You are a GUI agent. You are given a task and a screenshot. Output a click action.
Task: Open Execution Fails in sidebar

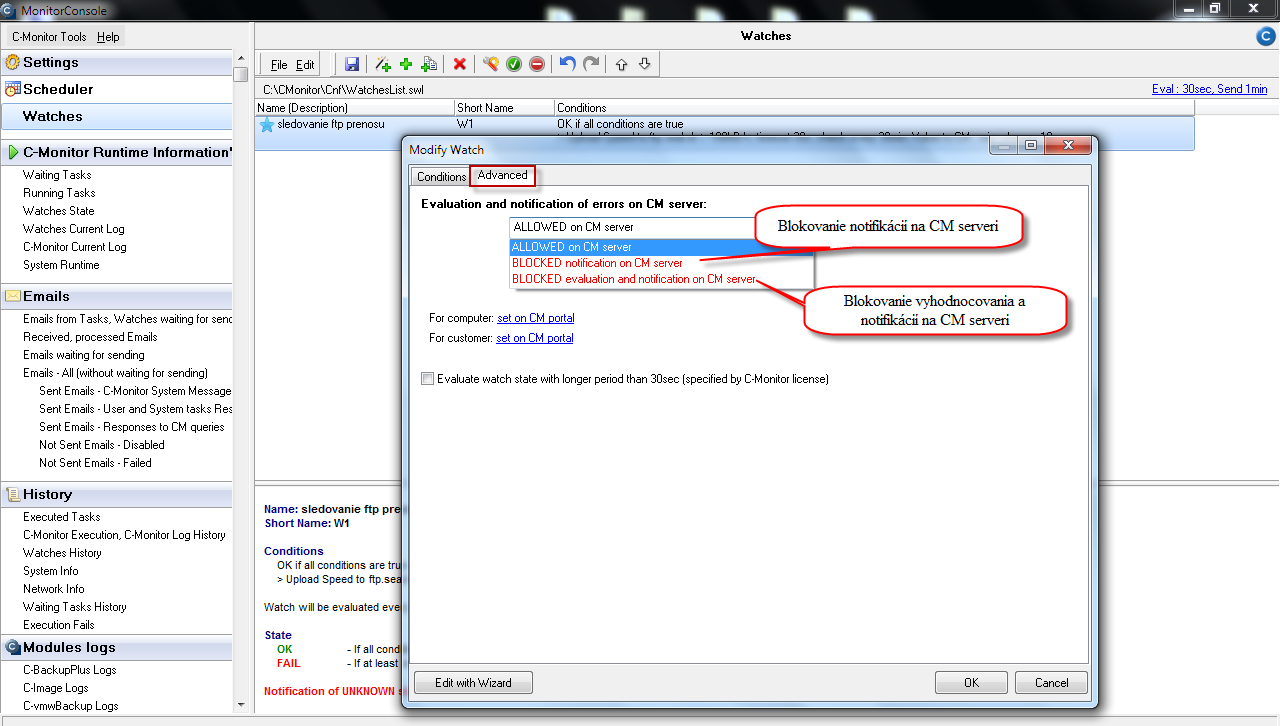click(58, 625)
